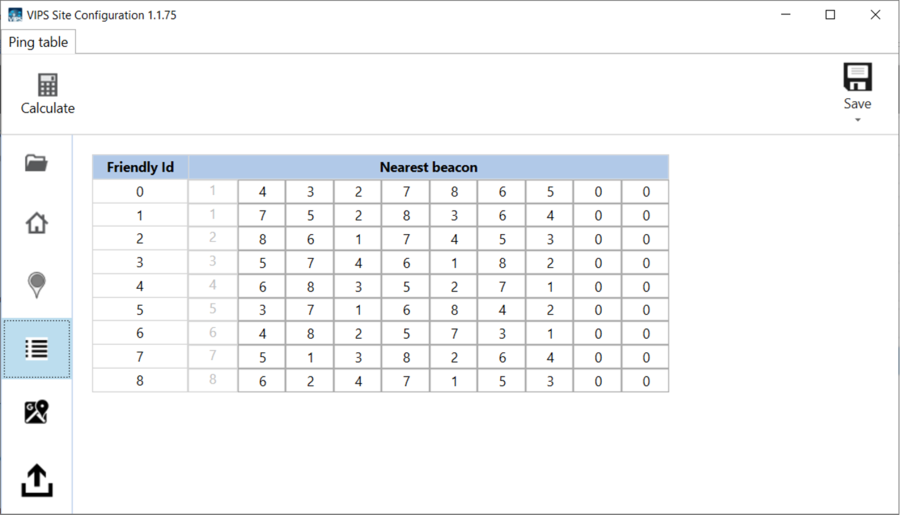Viewport: 900px width, 515px height.
Task: Open the folder icon in sidebar
Action: pos(36,163)
